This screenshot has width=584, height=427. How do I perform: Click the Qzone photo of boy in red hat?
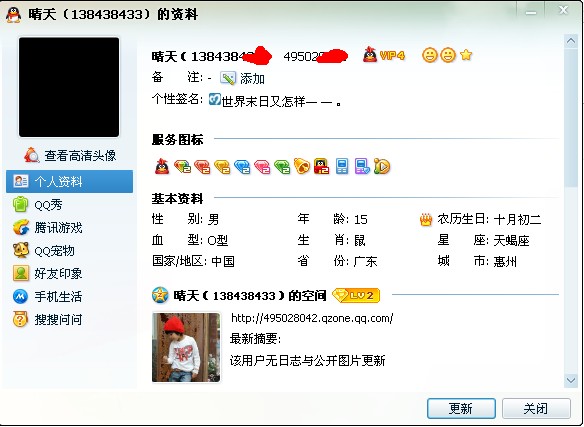point(186,347)
